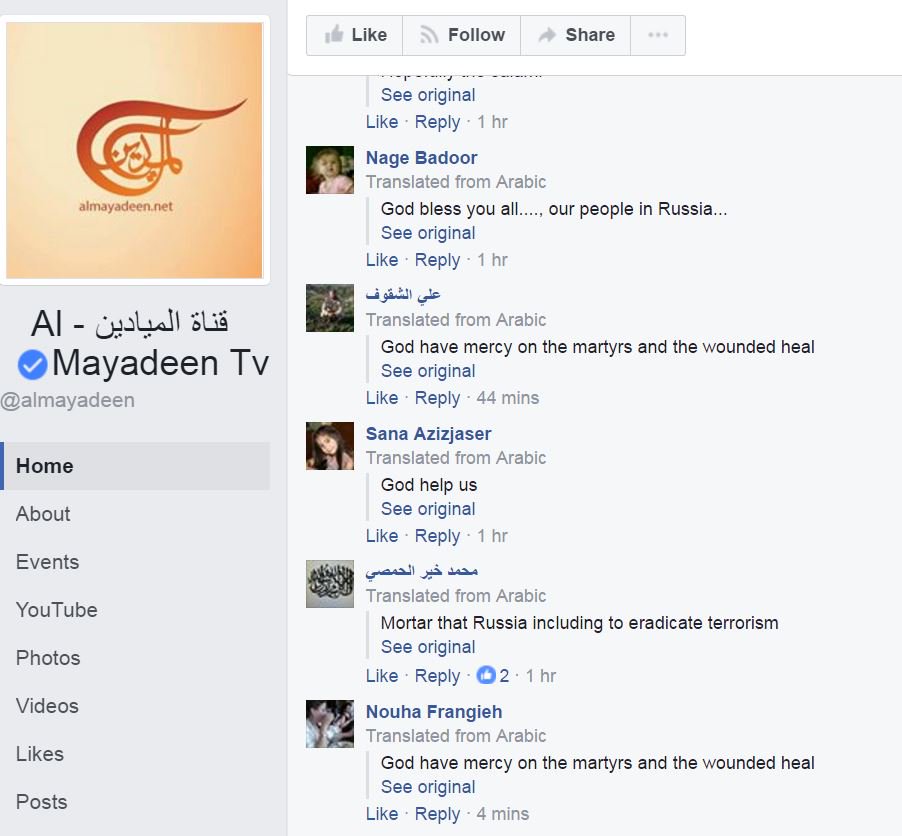
Task: Share the page via Share arrow
Action: point(575,35)
